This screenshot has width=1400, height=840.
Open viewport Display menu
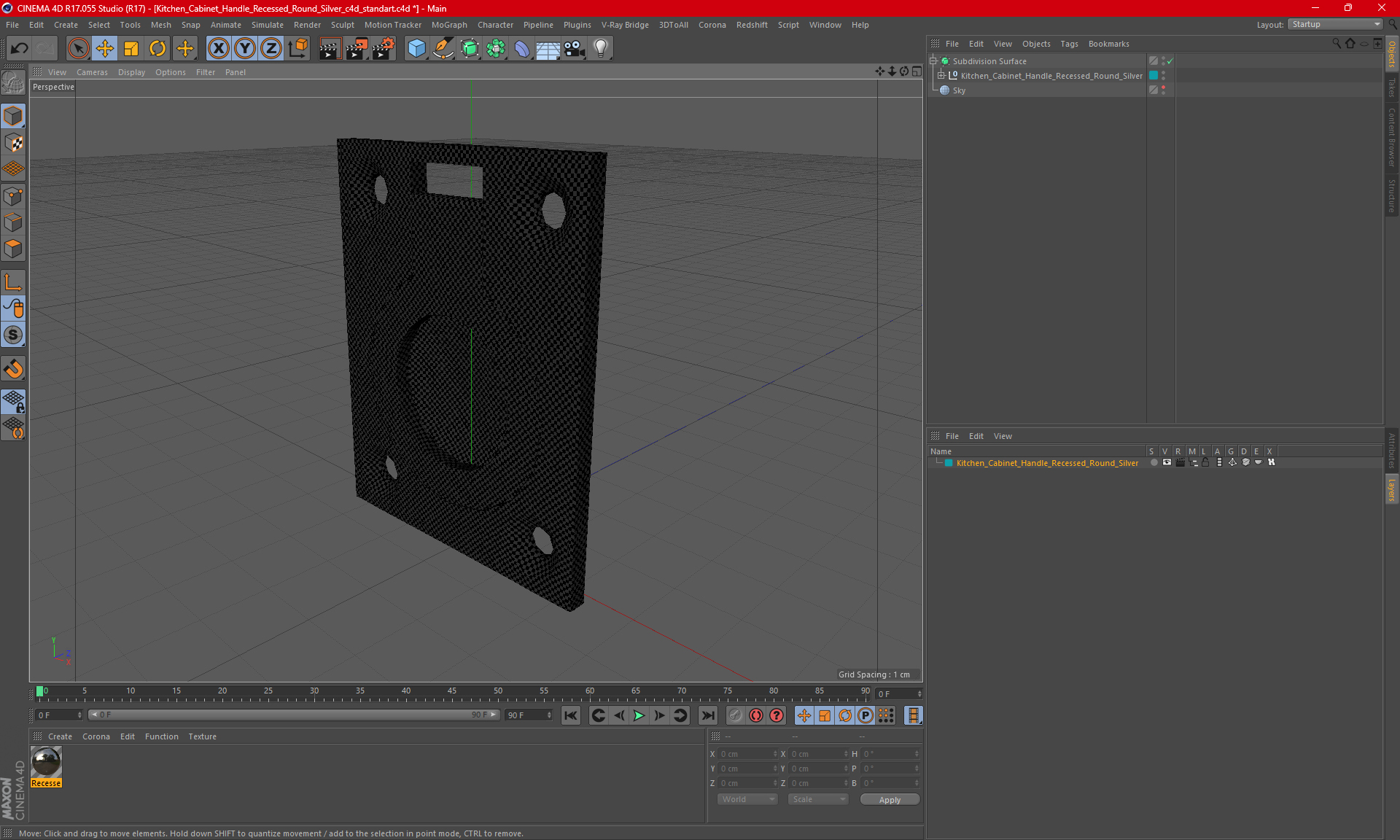[x=131, y=72]
